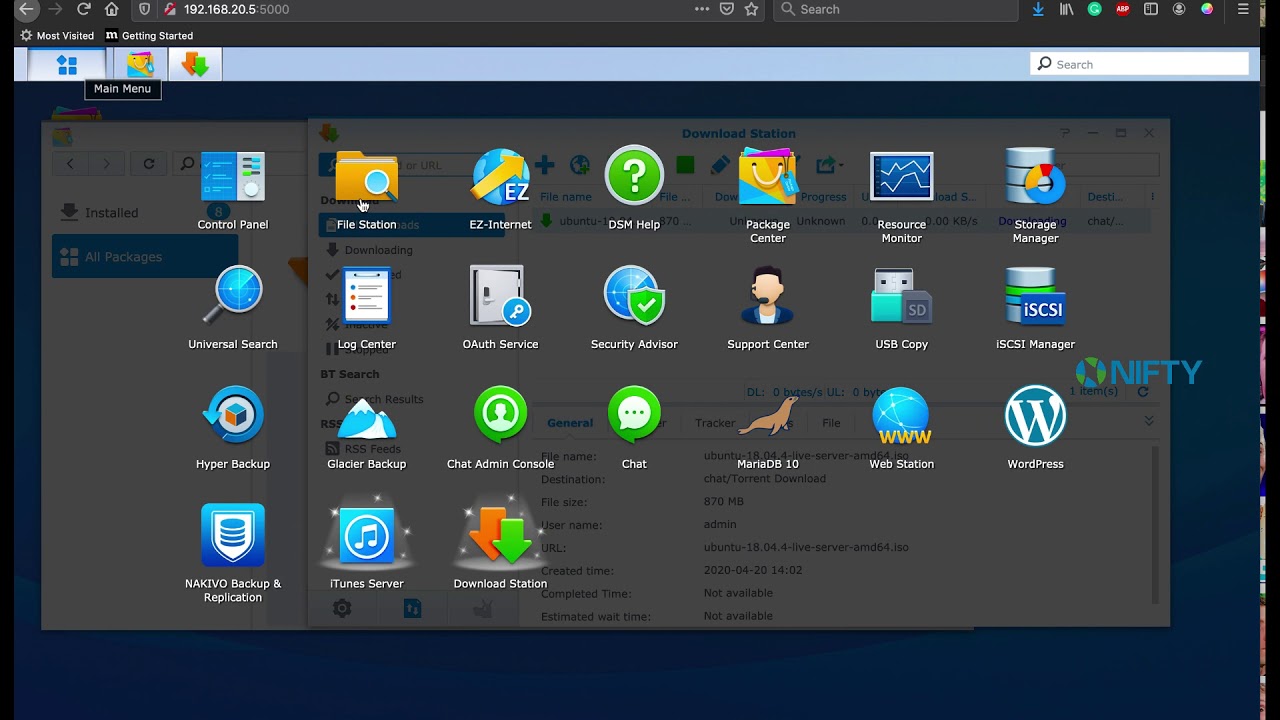The height and width of the screenshot is (720, 1280).
Task: Launch Web Station
Action: click(x=901, y=430)
